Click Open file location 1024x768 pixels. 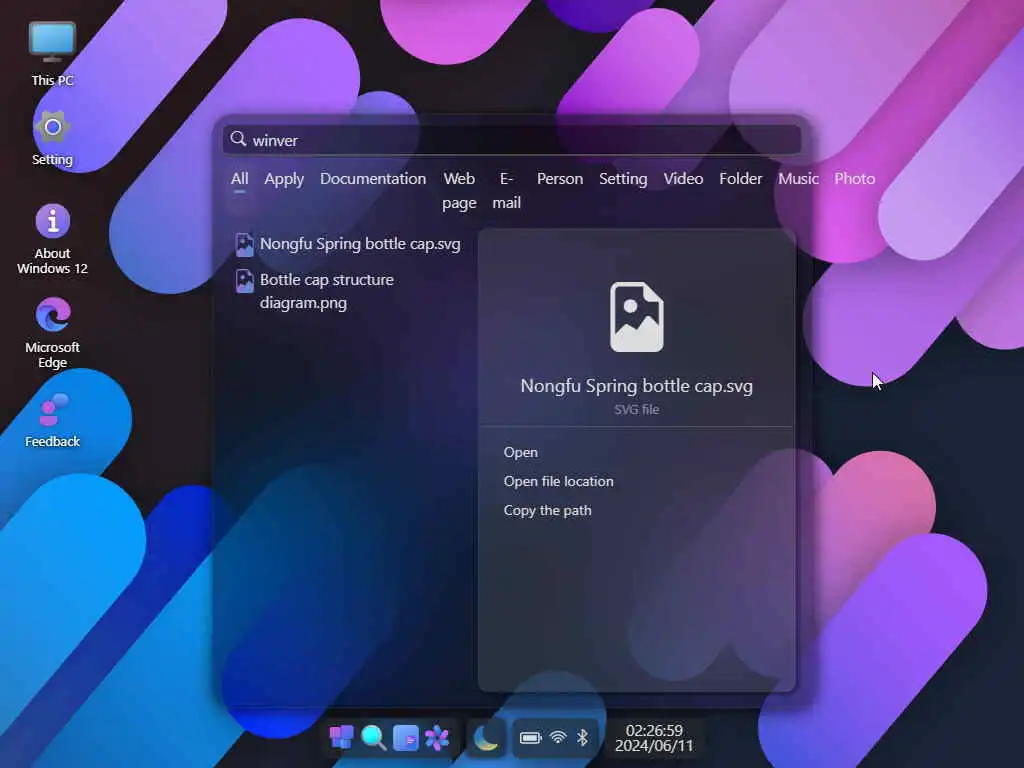558,481
